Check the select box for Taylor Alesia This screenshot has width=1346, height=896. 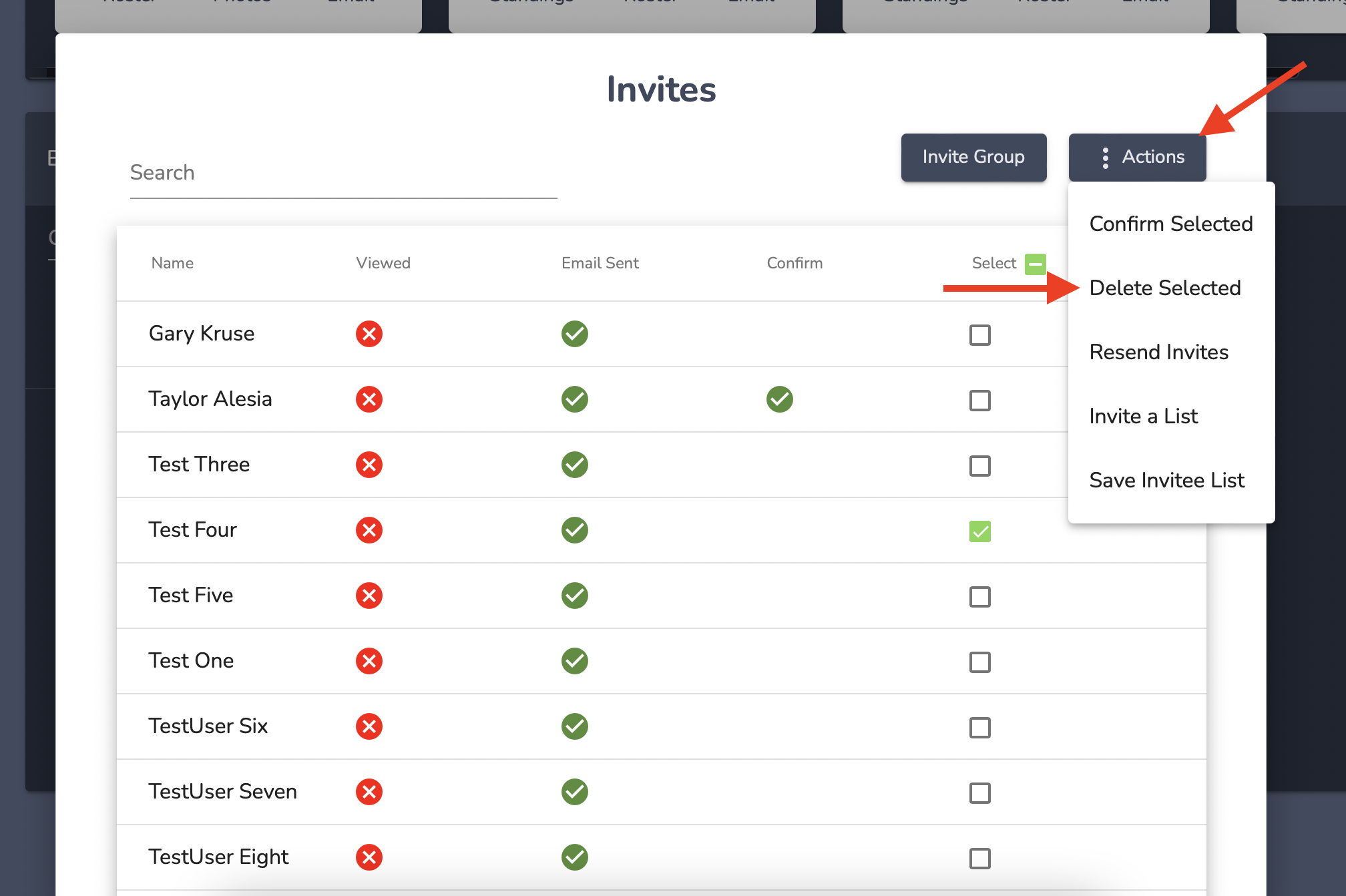(979, 400)
